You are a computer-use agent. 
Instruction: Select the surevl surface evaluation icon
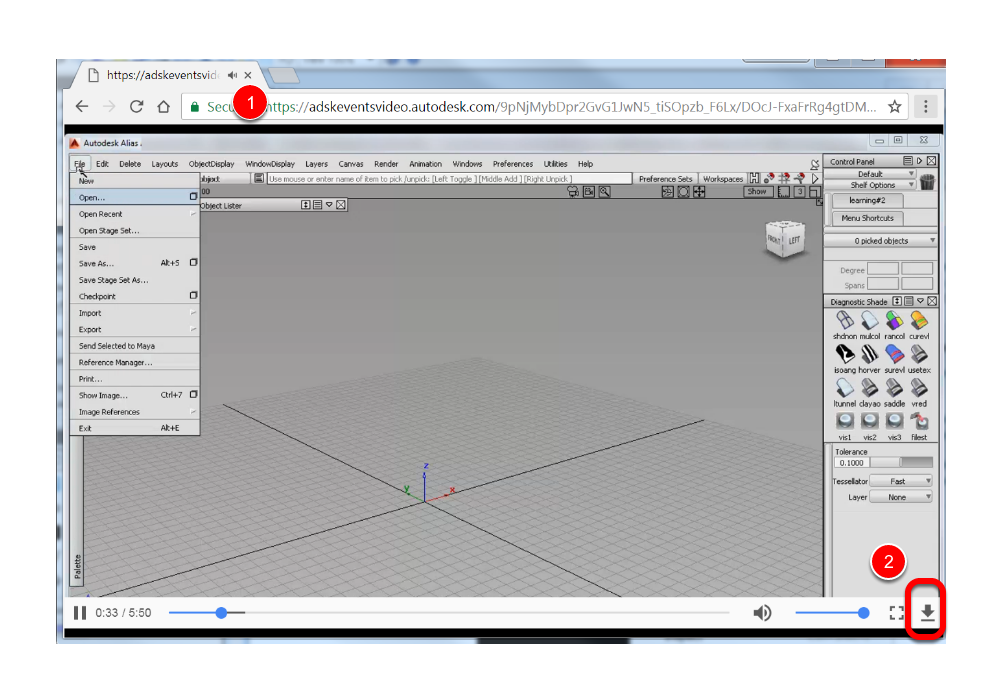(894, 355)
